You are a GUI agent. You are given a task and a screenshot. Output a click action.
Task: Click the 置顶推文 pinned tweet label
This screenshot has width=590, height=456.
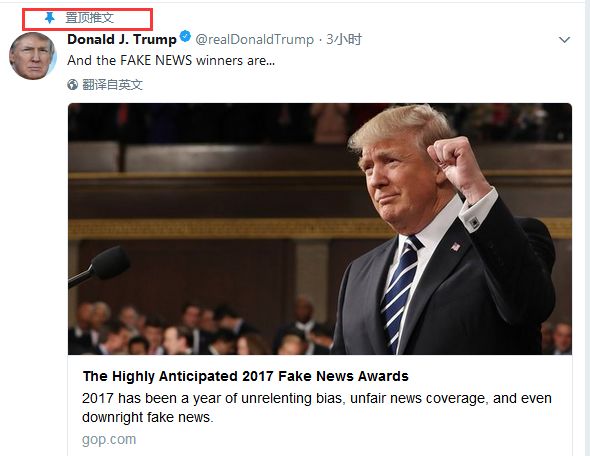[90, 18]
